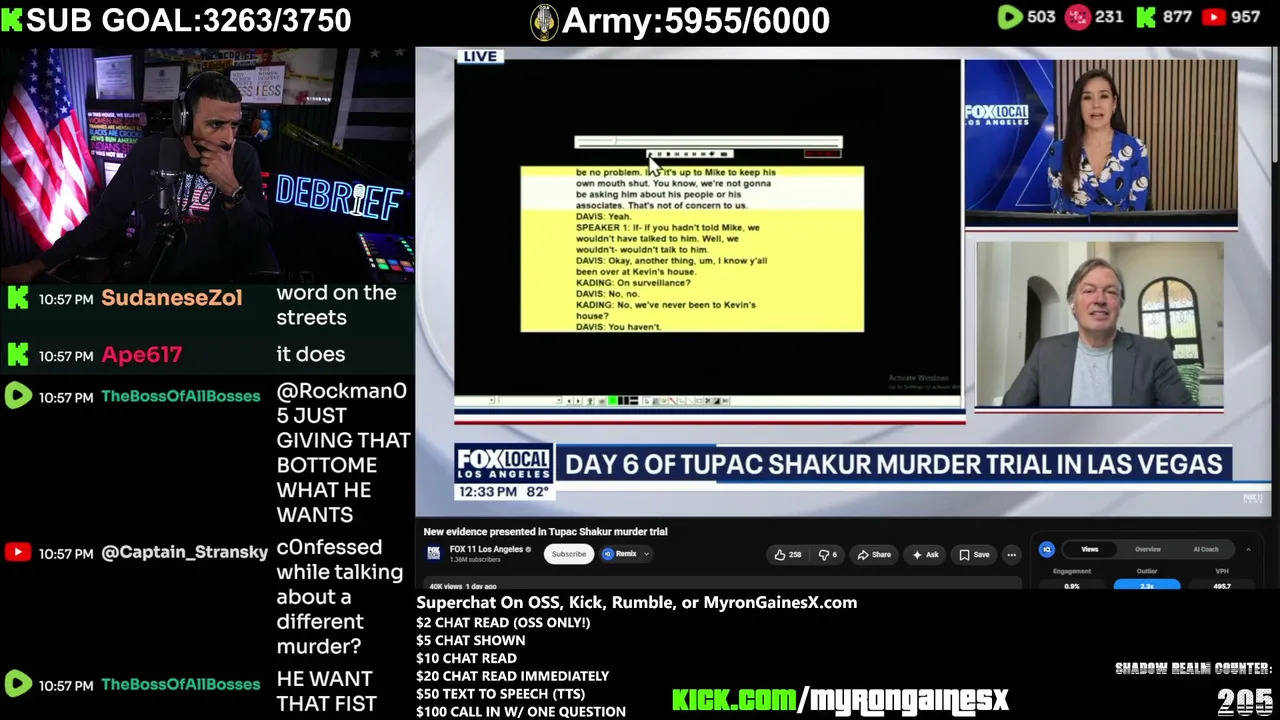Click the Ask AI sparkle button

pos(925,554)
